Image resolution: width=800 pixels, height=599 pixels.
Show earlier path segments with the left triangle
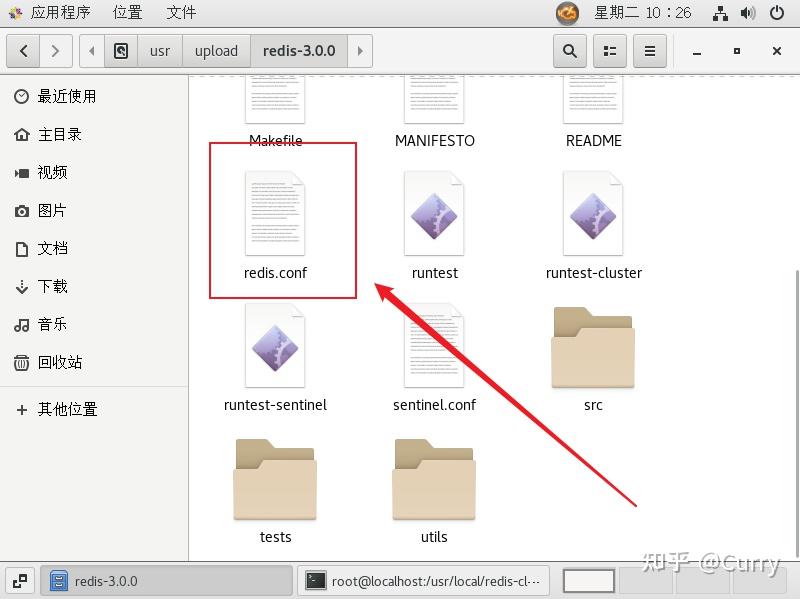point(92,51)
